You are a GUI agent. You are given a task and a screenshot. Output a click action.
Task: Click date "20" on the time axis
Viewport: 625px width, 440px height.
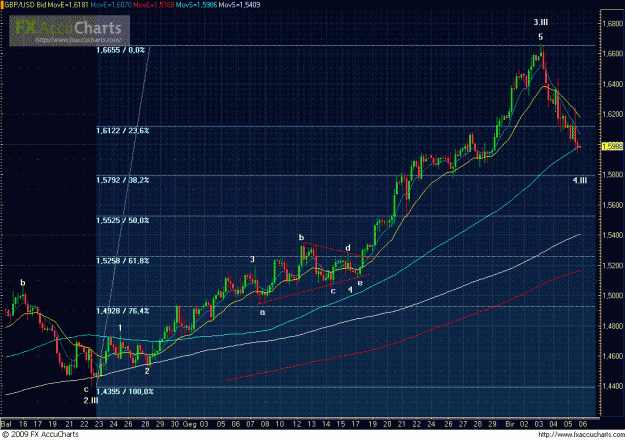click(x=387, y=424)
